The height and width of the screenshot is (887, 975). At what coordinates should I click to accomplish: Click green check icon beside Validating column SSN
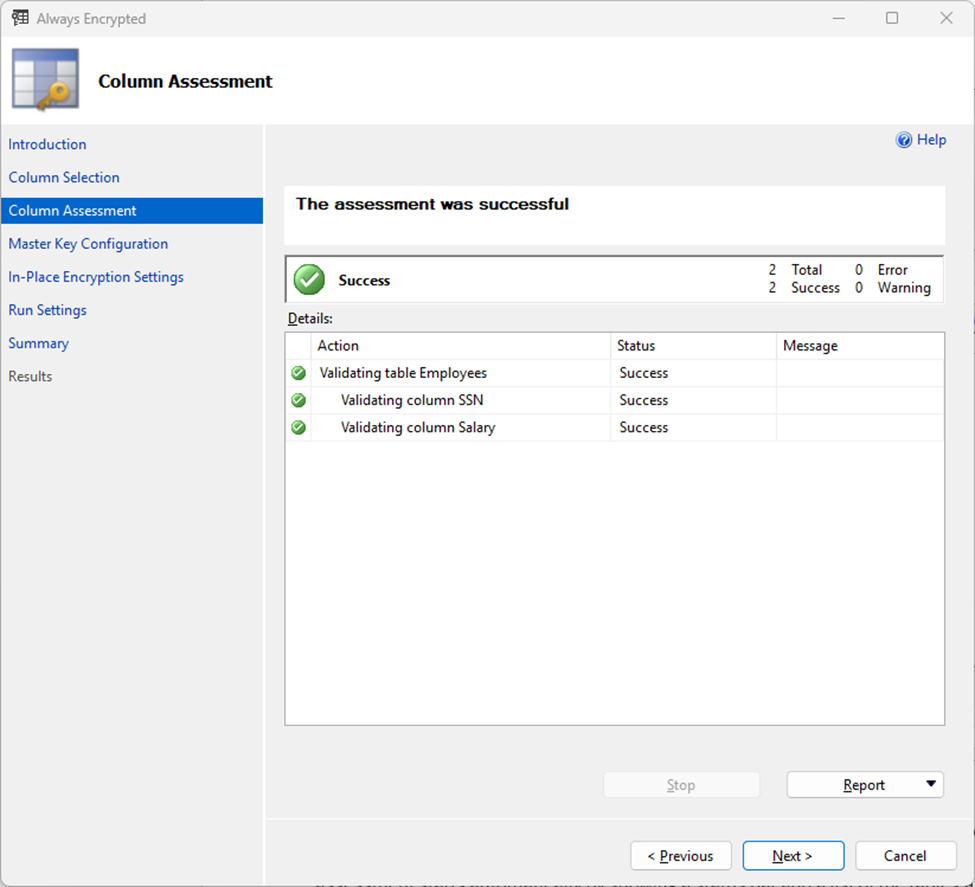(x=298, y=400)
